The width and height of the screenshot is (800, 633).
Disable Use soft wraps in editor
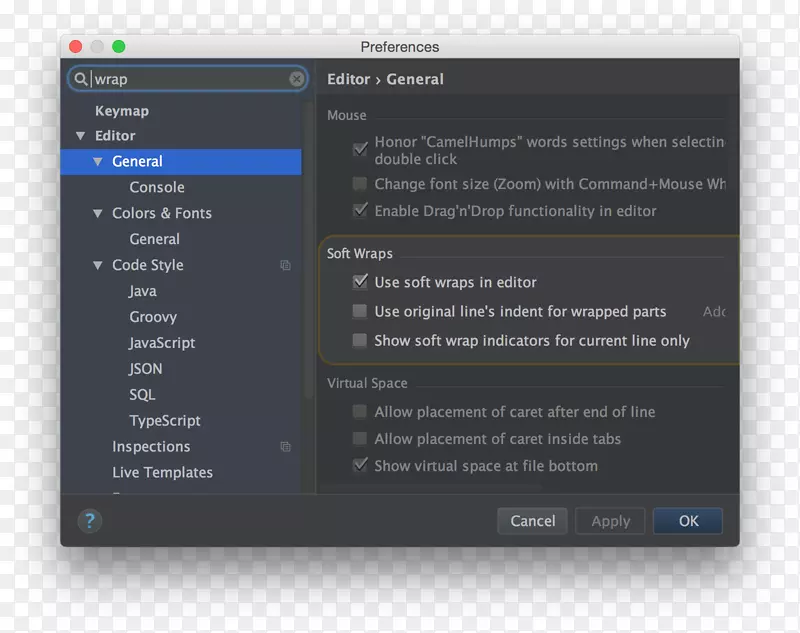pos(359,282)
